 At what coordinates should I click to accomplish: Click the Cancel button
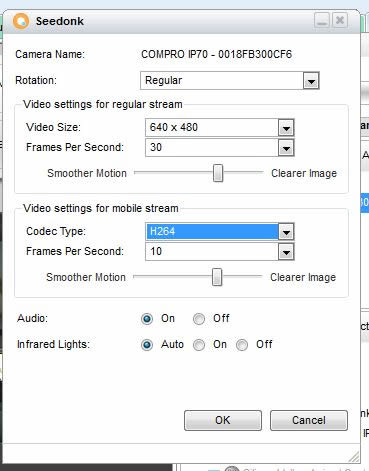[309, 420]
